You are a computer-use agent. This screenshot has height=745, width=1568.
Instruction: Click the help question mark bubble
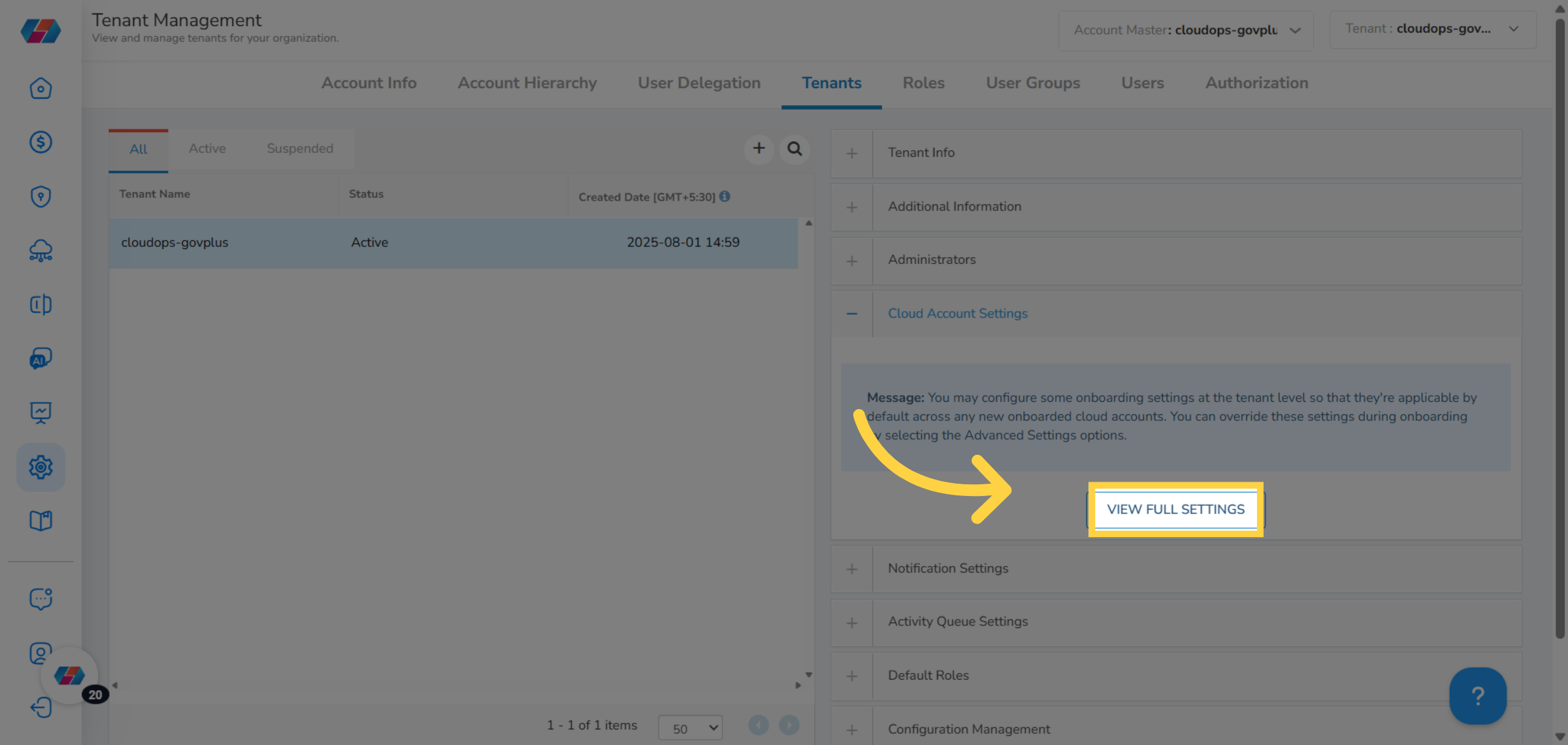tap(1478, 695)
